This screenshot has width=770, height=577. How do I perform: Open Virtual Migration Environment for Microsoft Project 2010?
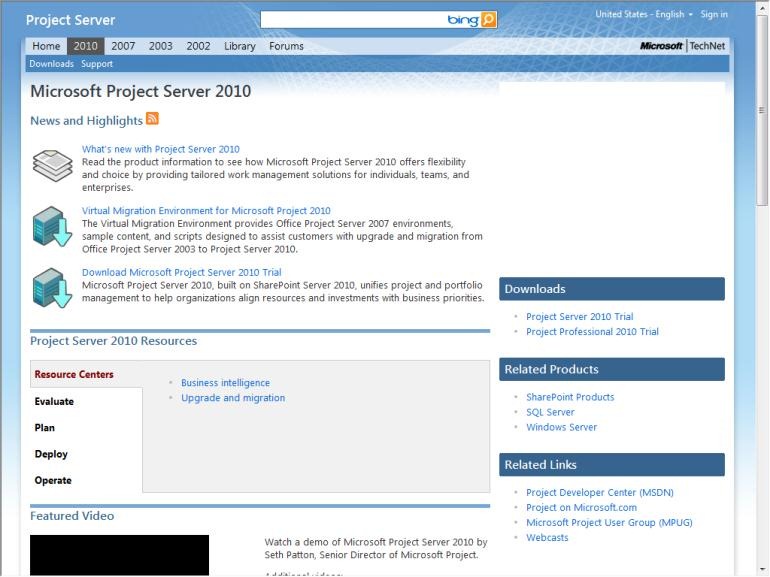pos(206,211)
